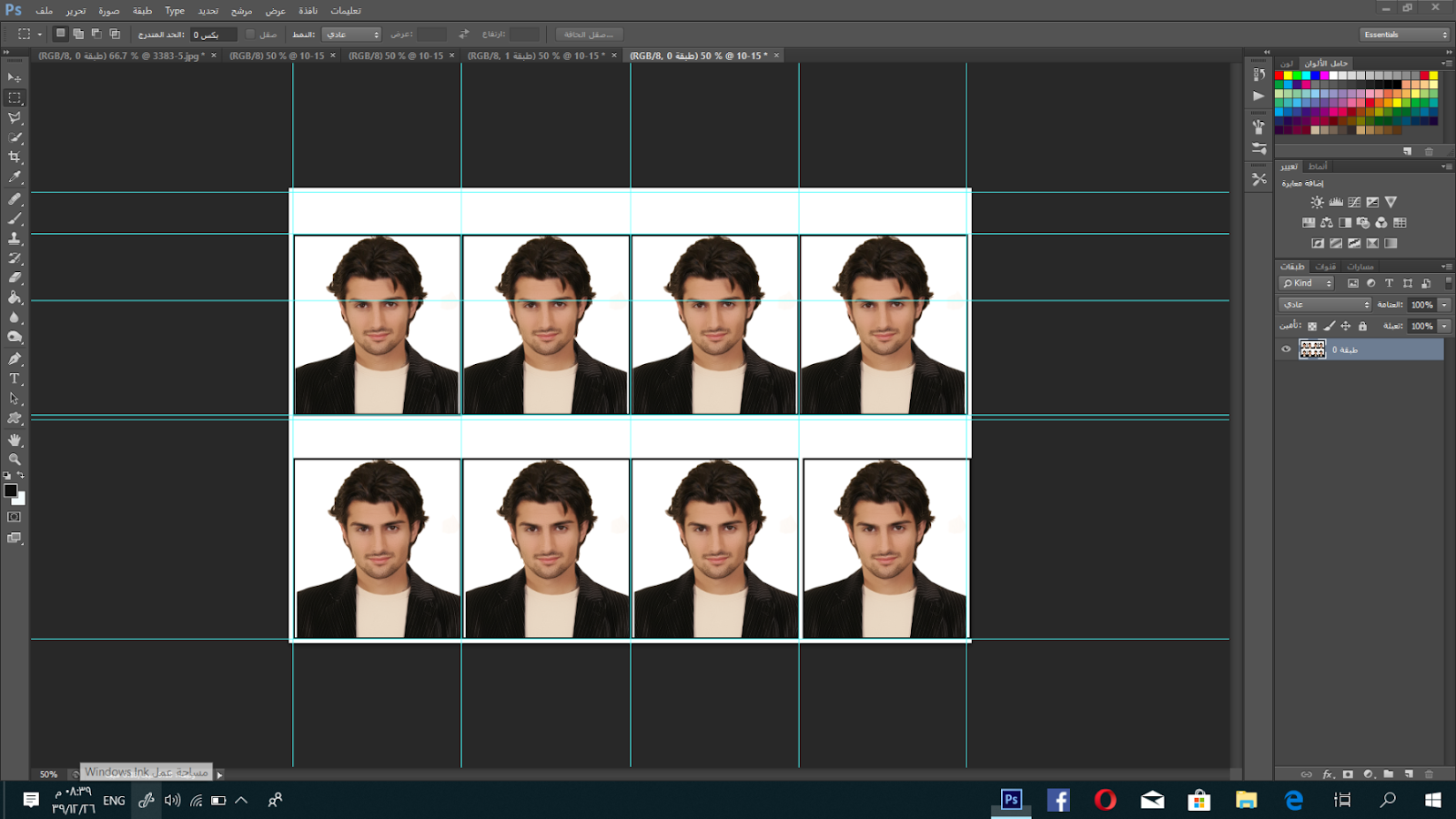The height and width of the screenshot is (819, 1456).
Task: Hide layer طبقة 0 using eye icon
Action: 1286,349
